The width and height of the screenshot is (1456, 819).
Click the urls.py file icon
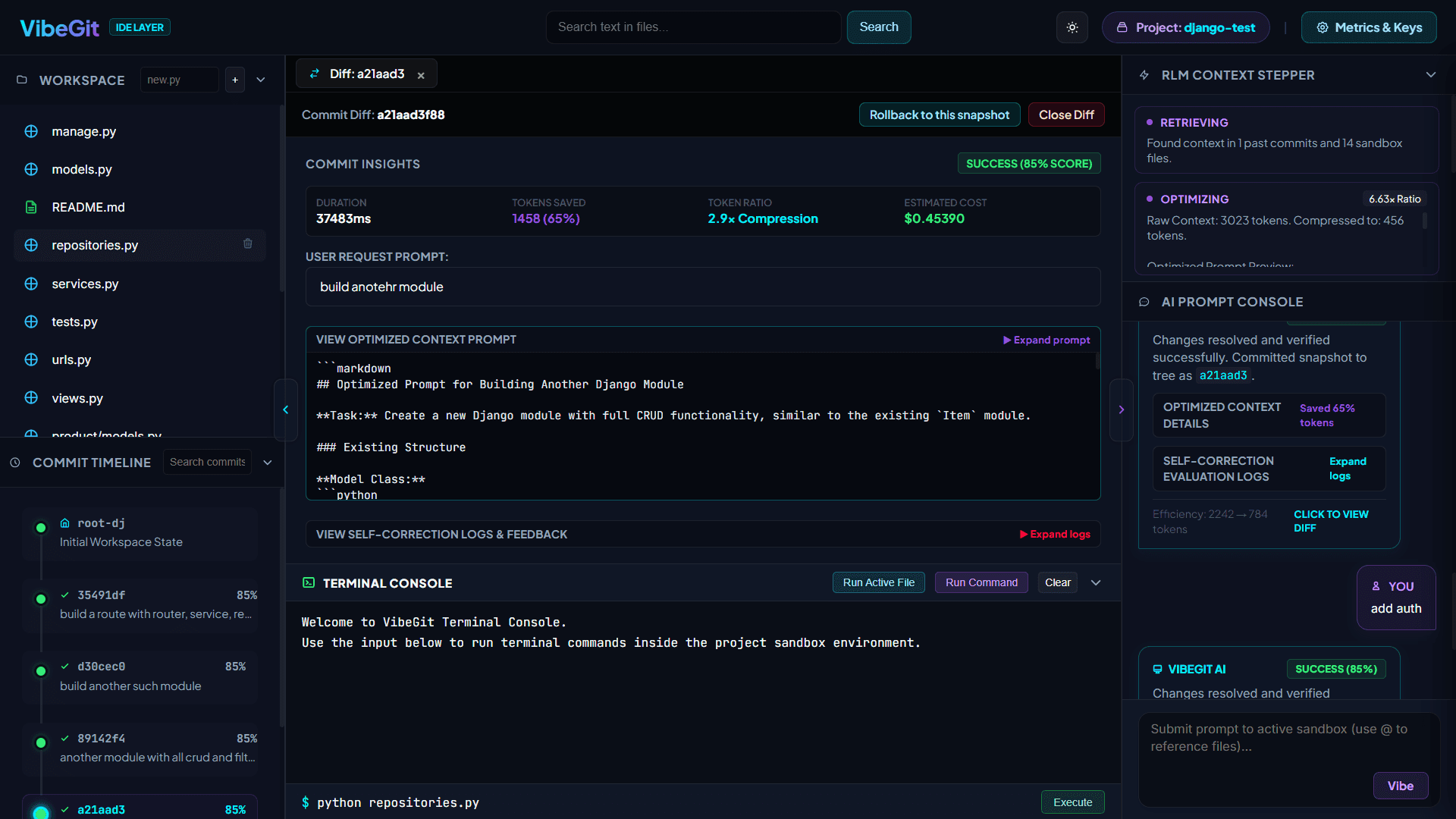point(31,359)
